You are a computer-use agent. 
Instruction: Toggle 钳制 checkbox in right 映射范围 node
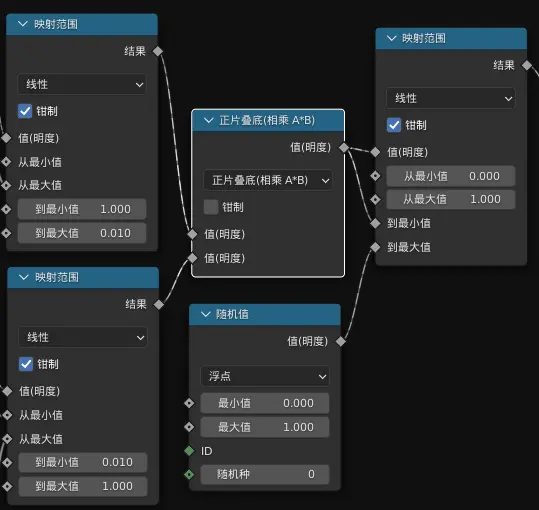tap(394, 125)
